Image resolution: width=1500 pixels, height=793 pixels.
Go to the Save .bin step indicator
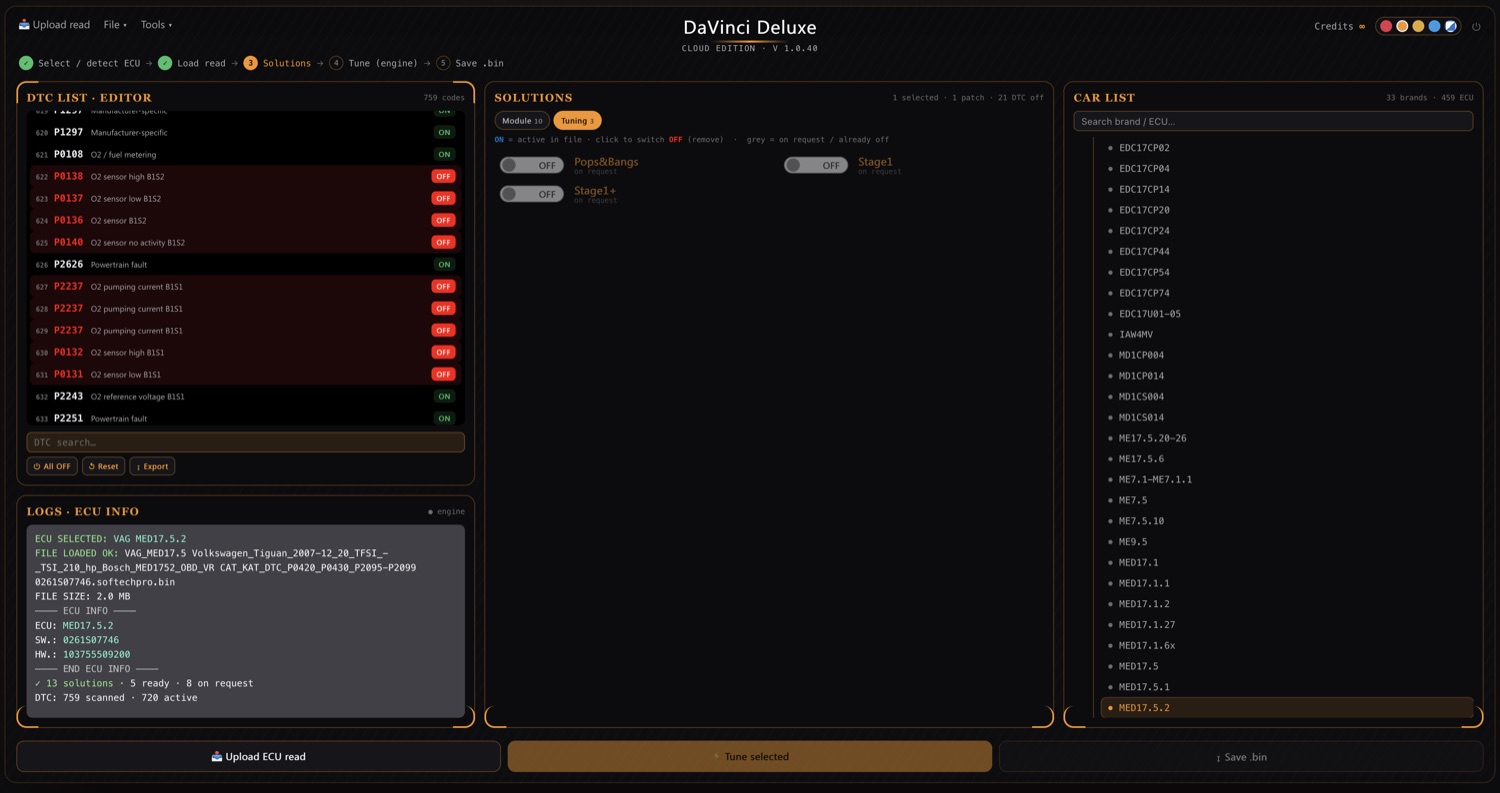click(x=470, y=63)
